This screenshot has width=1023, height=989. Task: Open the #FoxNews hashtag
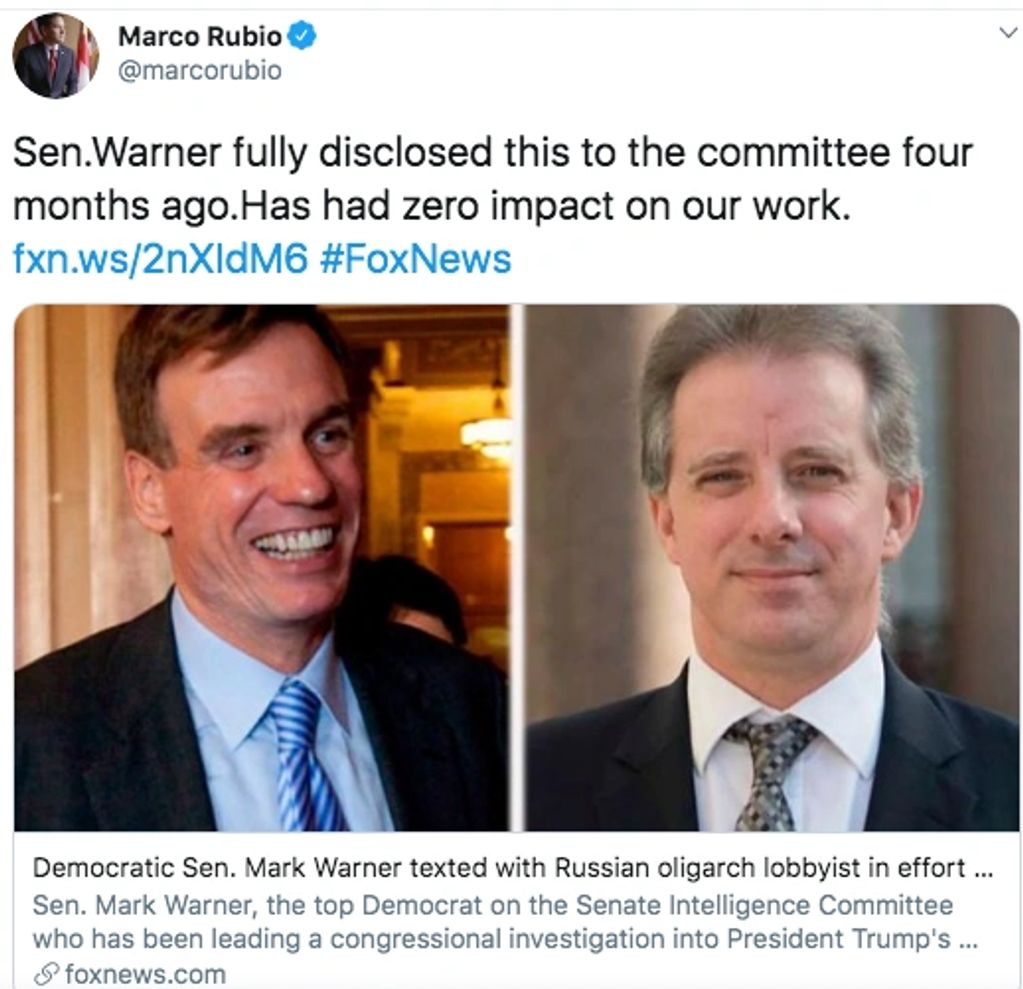pyautogui.click(x=416, y=258)
